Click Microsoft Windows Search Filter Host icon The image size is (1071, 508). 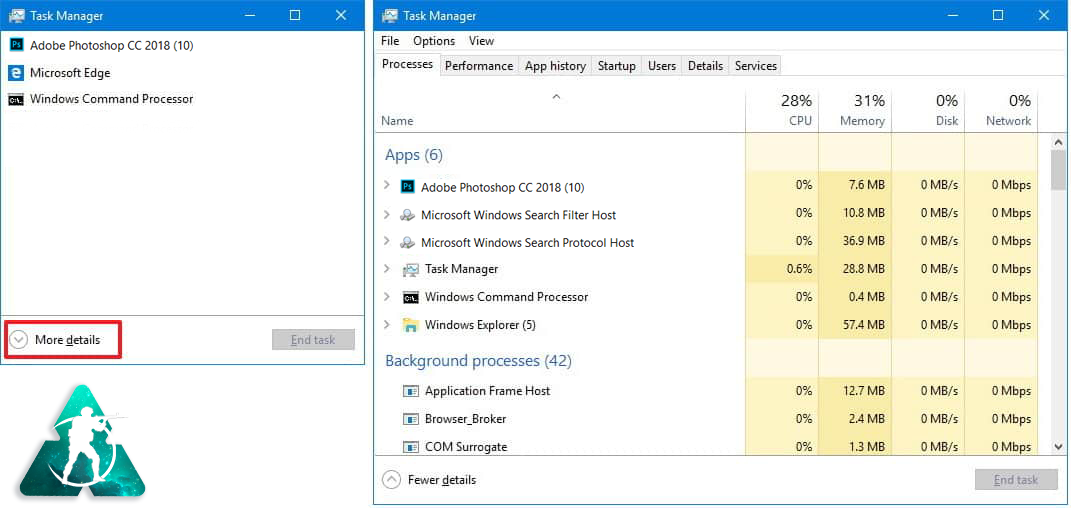coord(407,215)
